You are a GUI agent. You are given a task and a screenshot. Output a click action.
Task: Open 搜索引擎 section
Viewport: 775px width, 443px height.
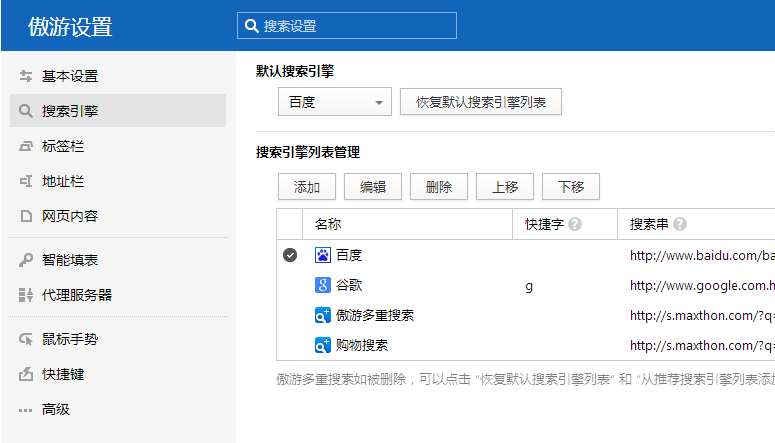pos(118,111)
